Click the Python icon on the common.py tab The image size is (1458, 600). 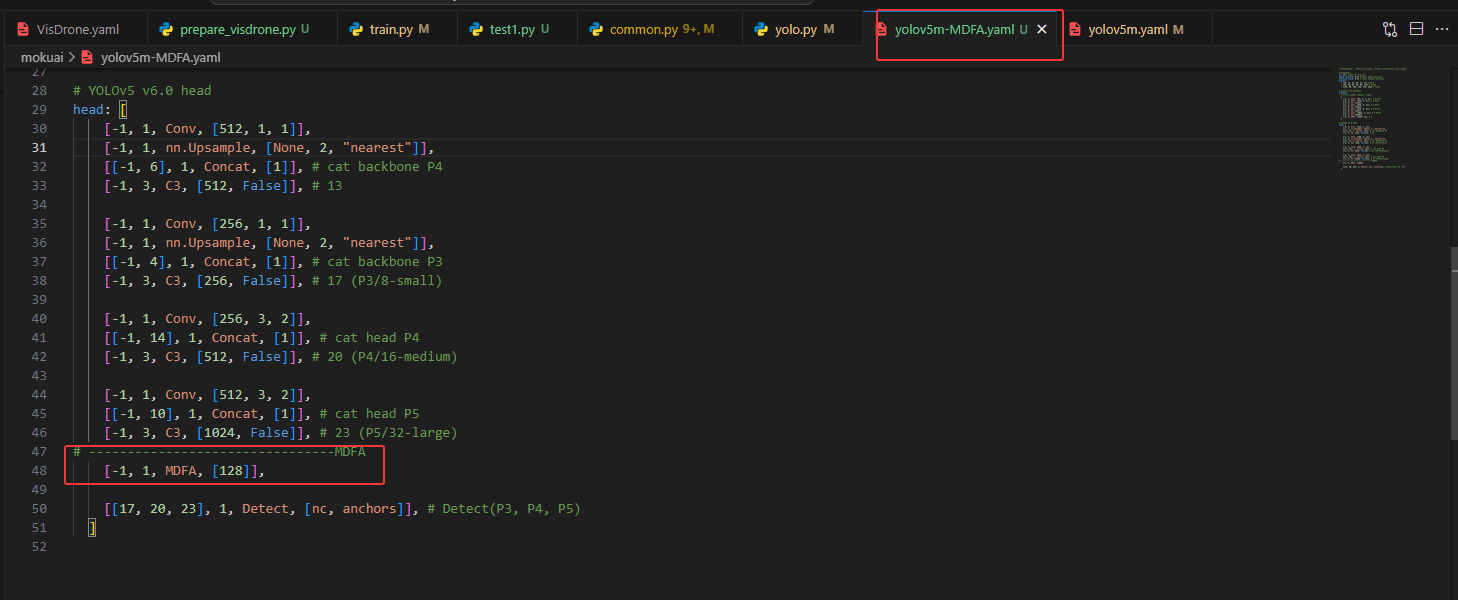click(597, 29)
